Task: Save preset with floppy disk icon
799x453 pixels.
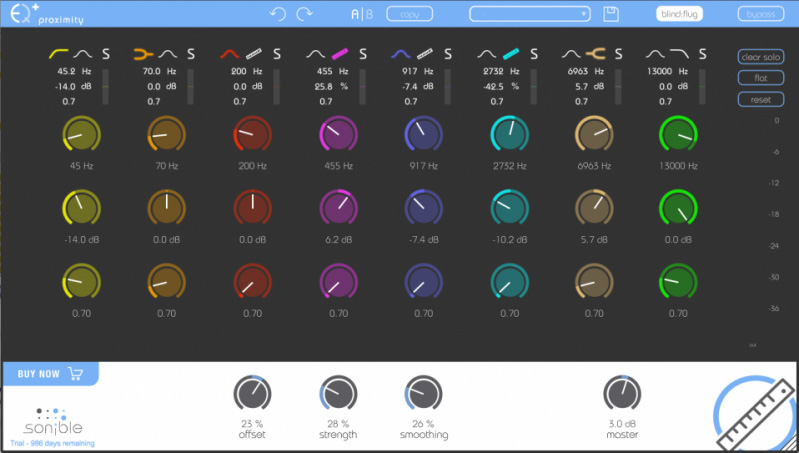Action: pos(611,14)
